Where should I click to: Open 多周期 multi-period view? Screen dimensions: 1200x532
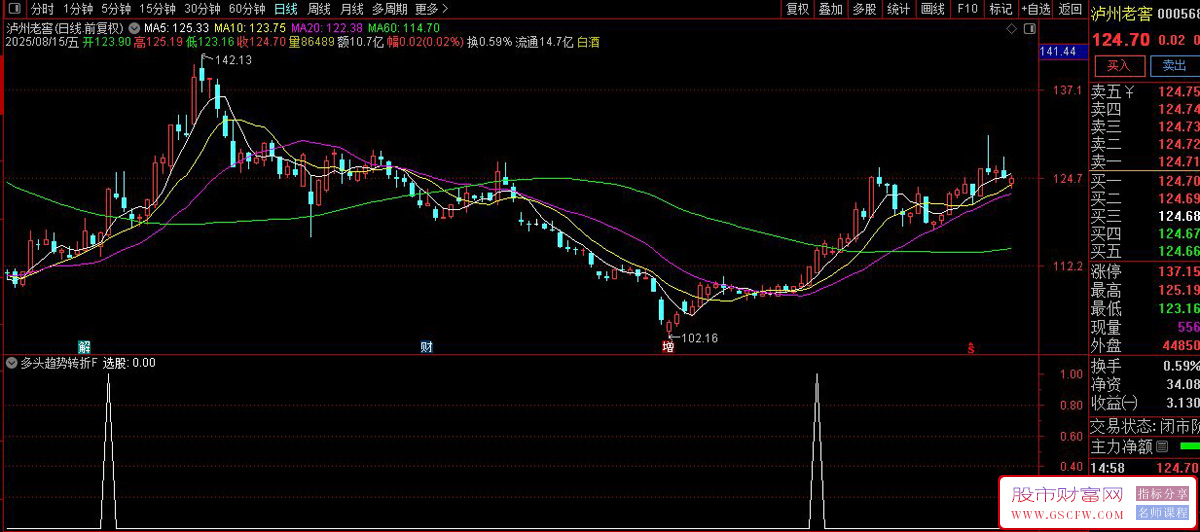point(390,9)
